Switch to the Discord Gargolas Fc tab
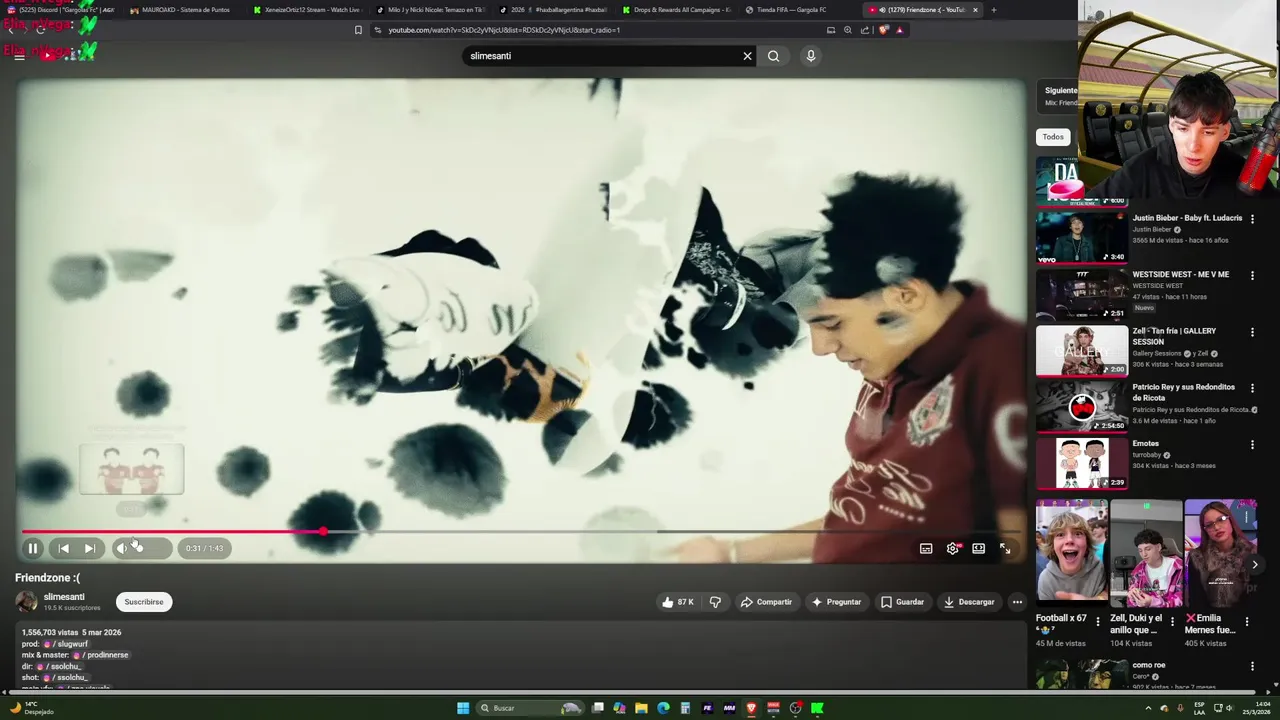The image size is (1280, 720). pyautogui.click(x=62, y=10)
